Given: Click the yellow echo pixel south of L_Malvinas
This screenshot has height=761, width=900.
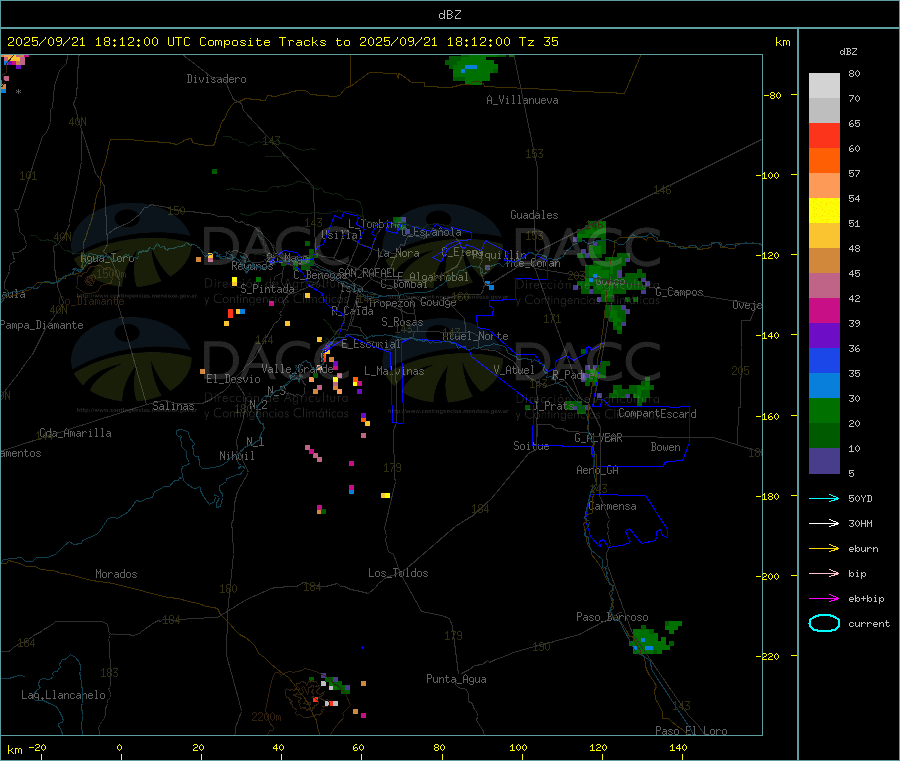Looking at the screenshot, I should [386, 495].
